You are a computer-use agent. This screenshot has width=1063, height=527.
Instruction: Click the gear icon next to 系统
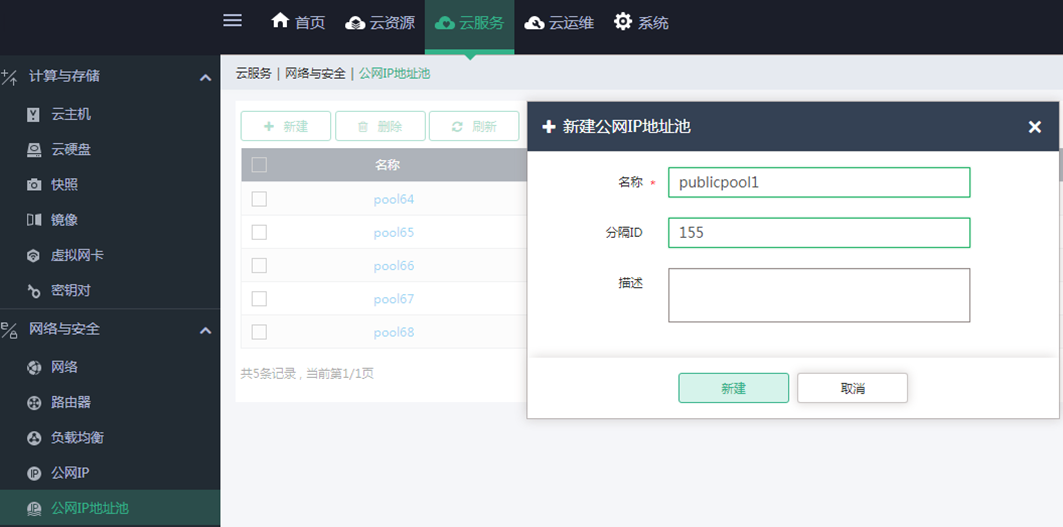622,22
